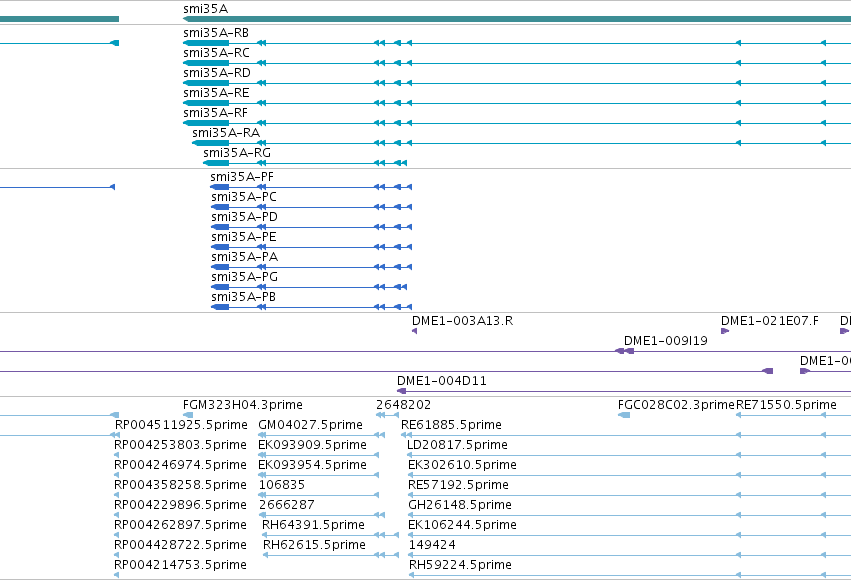The width and height of the screenshot is (851, 580).
Task: Click clone label DME1-003A13.R
Action: pos(462,321)
